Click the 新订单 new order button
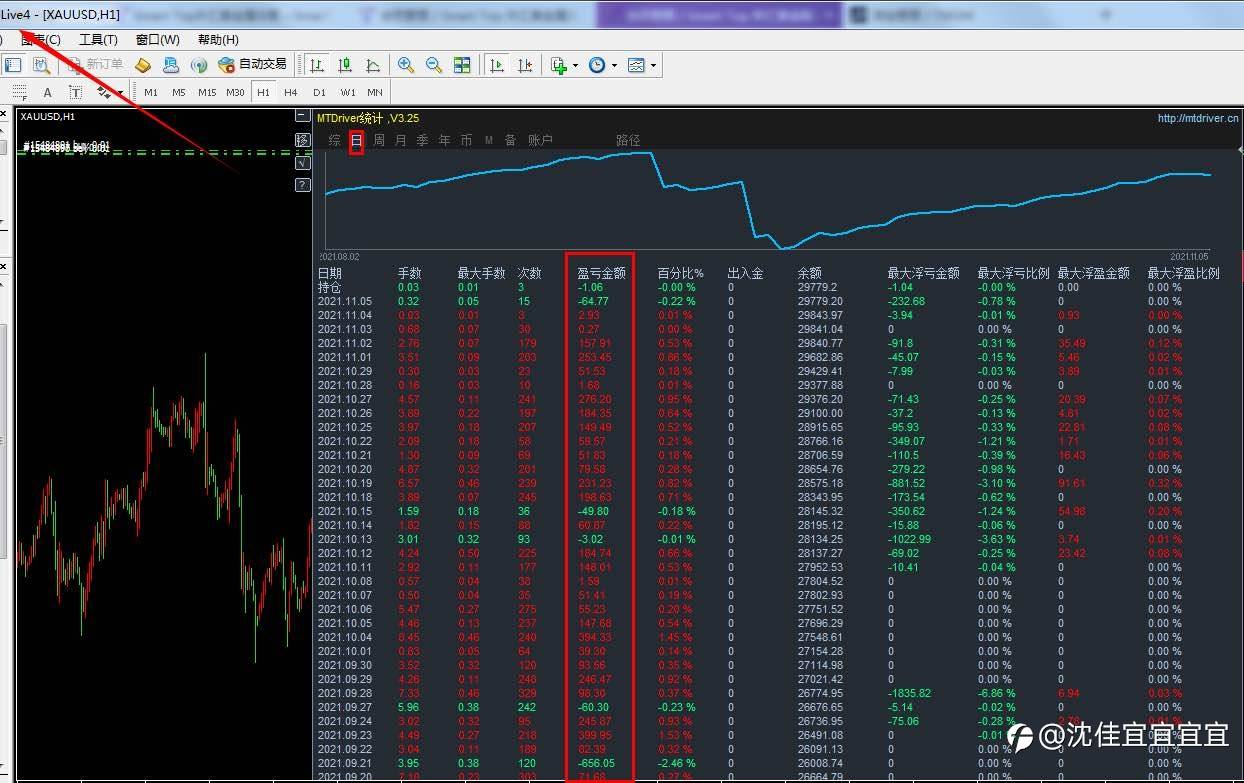 tap(94, 65)
